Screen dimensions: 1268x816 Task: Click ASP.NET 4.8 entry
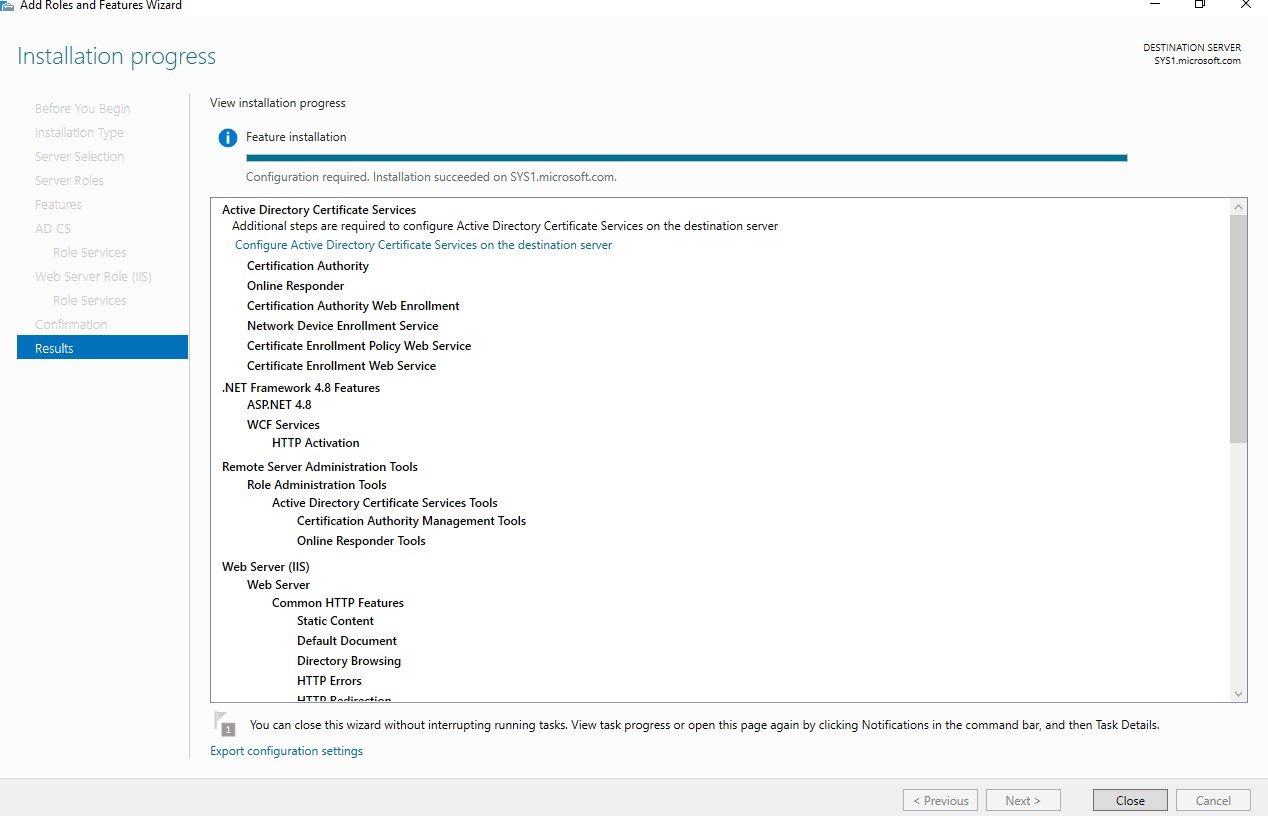pyautogui.click(x=279, y=405)
